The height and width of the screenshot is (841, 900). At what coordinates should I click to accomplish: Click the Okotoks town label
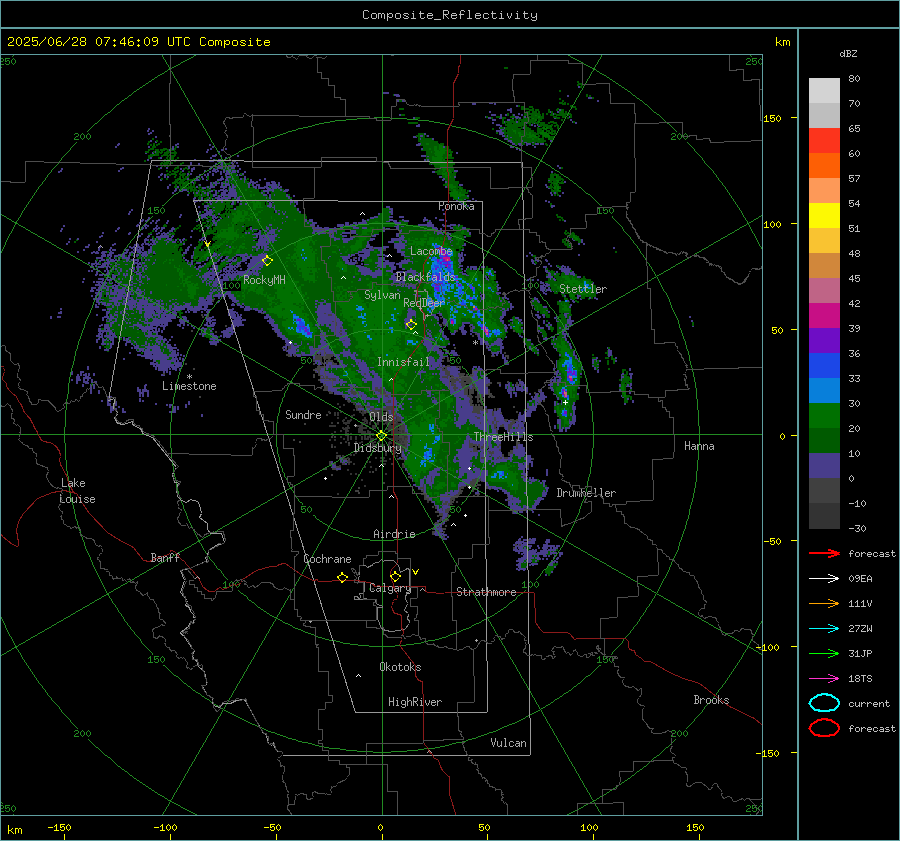[x=401, y=667]
